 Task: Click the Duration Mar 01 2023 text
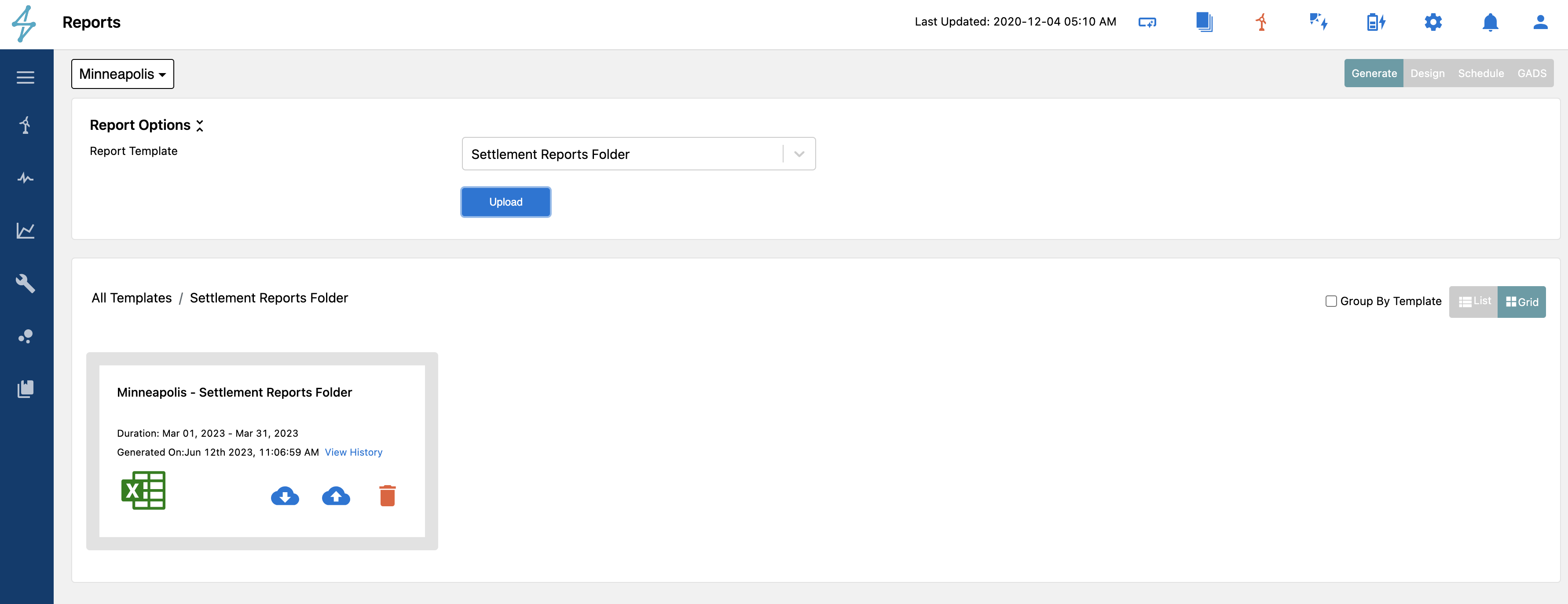click(x=208, y=433)
